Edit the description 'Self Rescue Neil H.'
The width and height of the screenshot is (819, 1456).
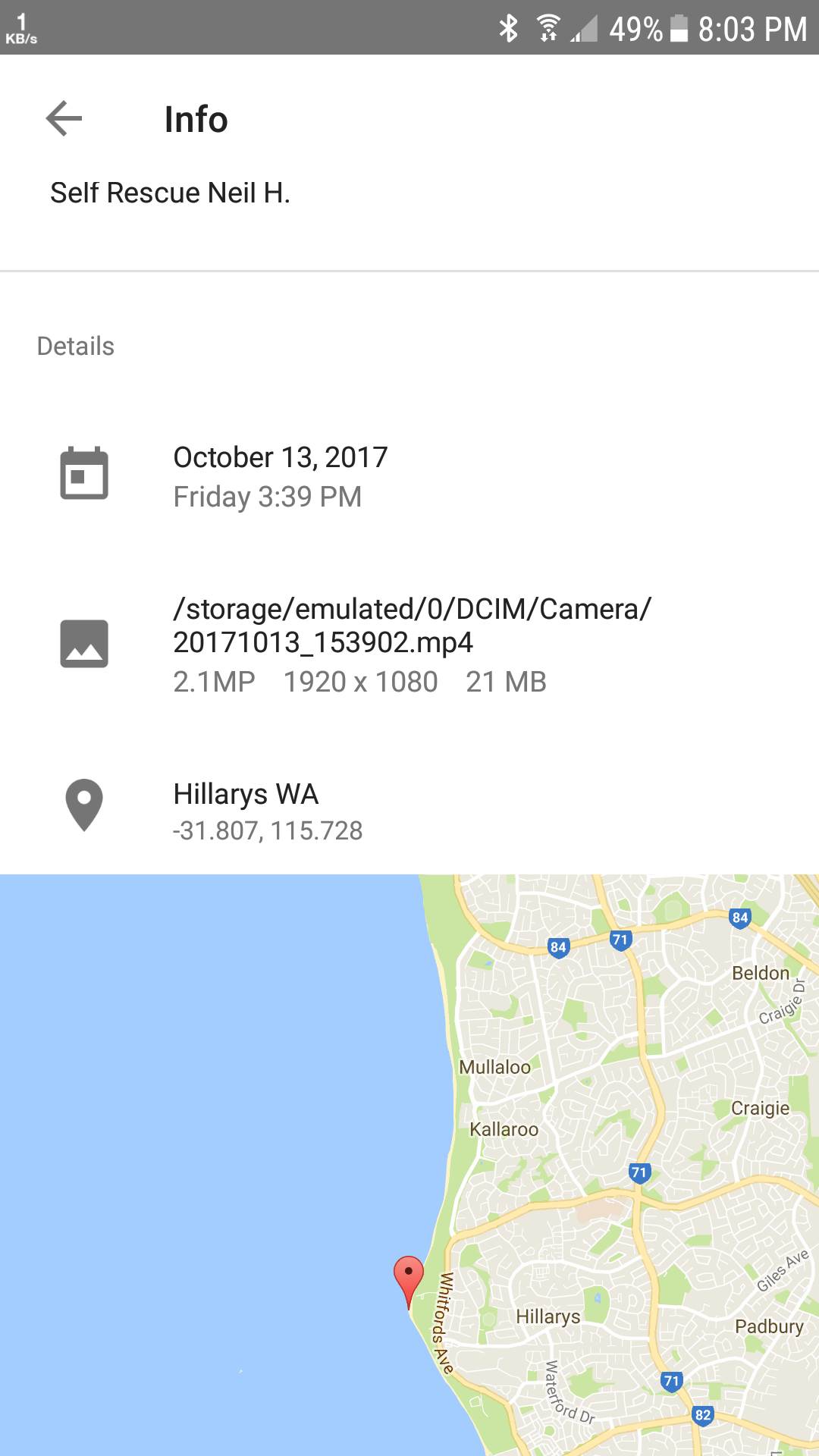[171, 193]
